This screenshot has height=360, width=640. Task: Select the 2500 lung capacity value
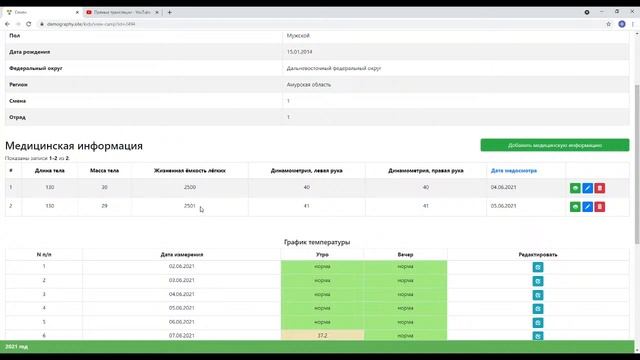[x=189, y=187]
